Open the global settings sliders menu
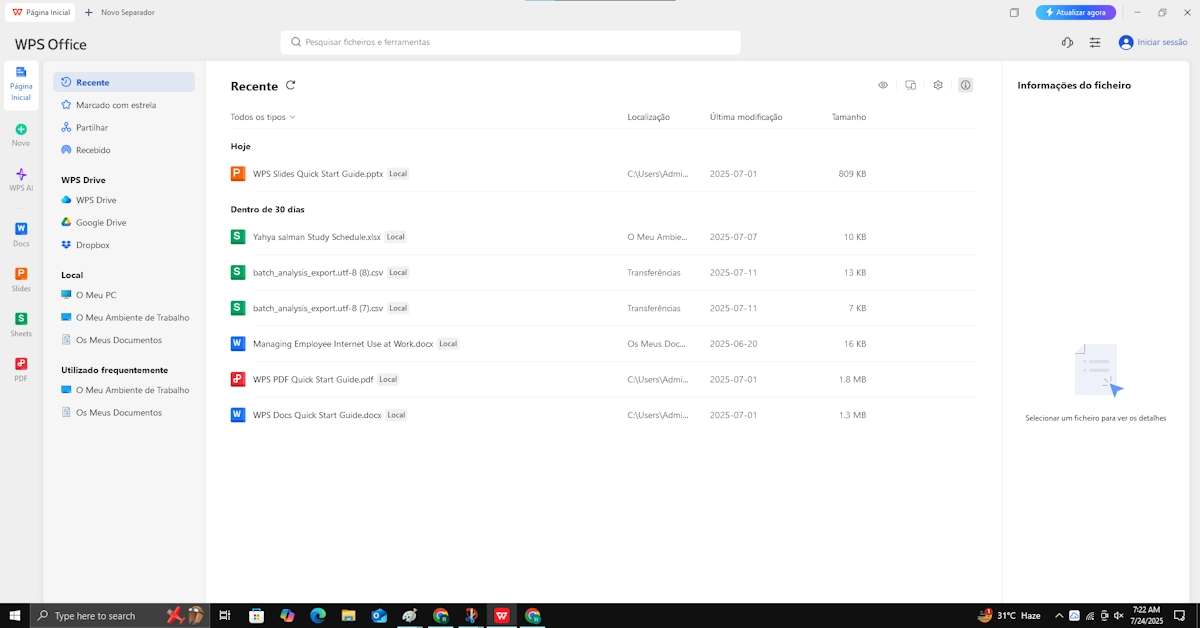The width and height of the screenshot is (1200, 628). pyautogui.click(x=1095, y=42)
